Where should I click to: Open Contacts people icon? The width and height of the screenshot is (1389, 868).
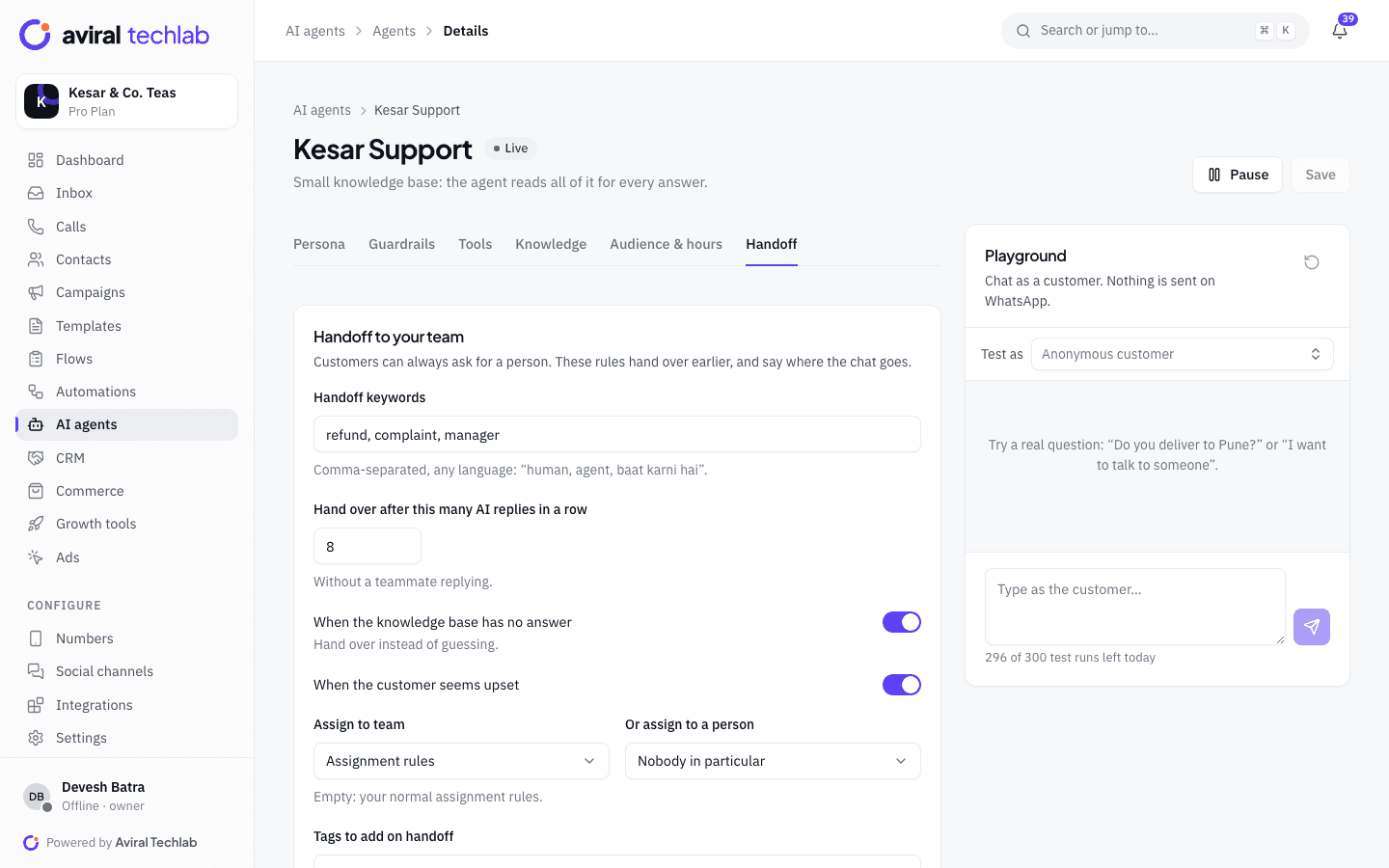[36, 259]
